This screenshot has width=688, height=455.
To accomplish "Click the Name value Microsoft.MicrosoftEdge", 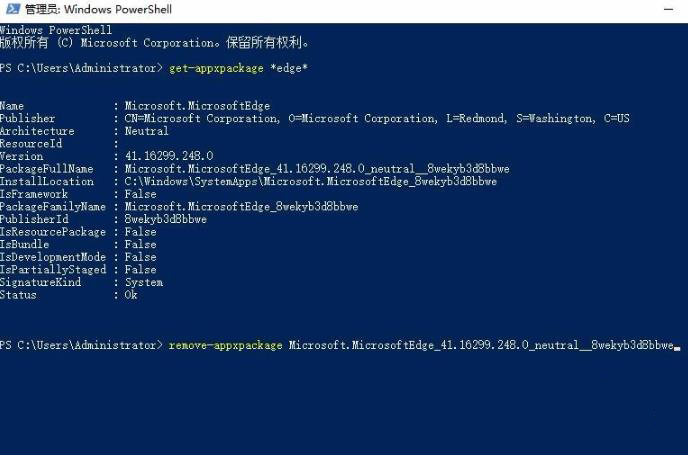I will (x=197, y=106).
